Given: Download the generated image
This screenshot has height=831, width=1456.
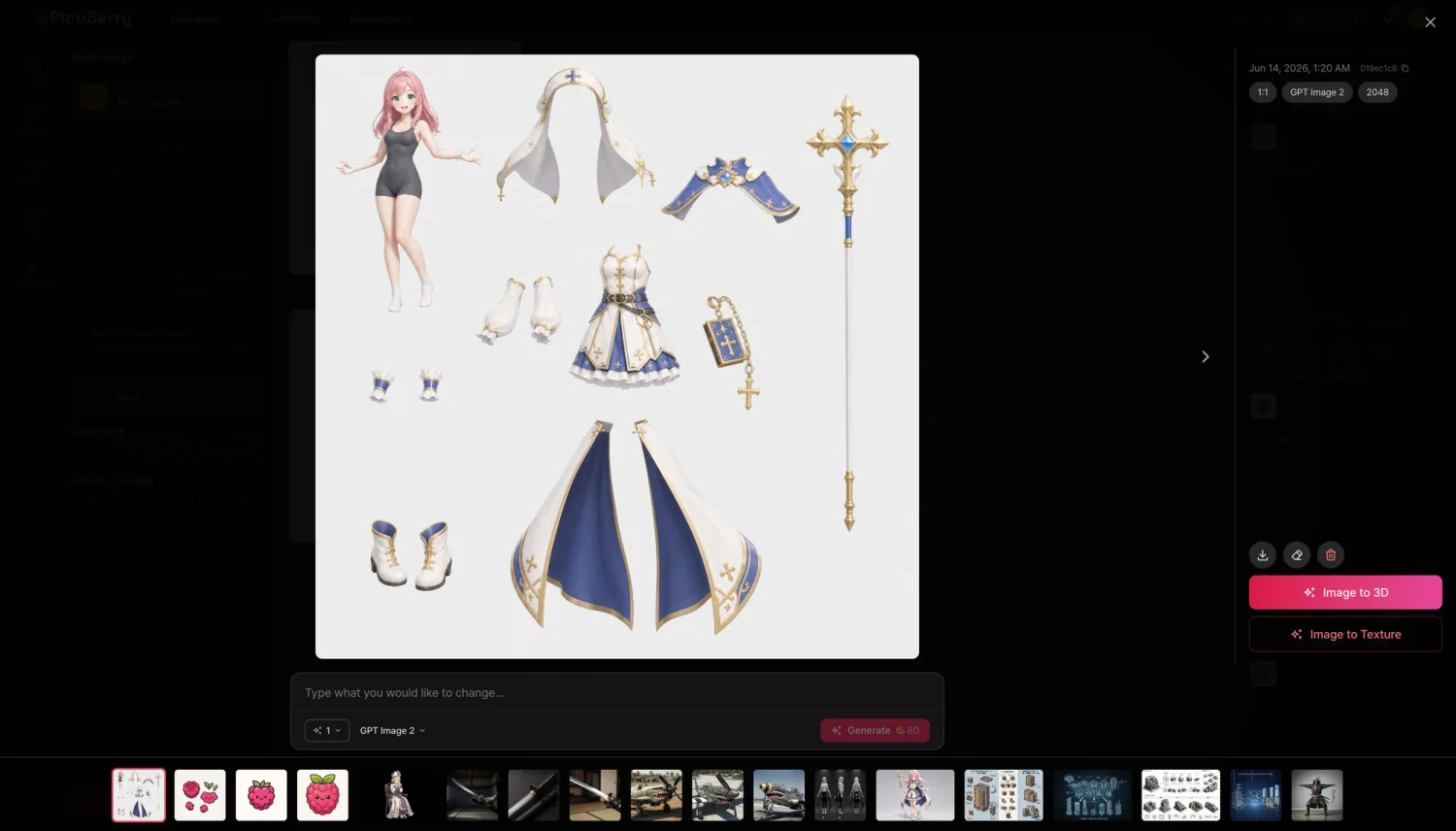Looking at the screenshot, I should (1262, 555).
